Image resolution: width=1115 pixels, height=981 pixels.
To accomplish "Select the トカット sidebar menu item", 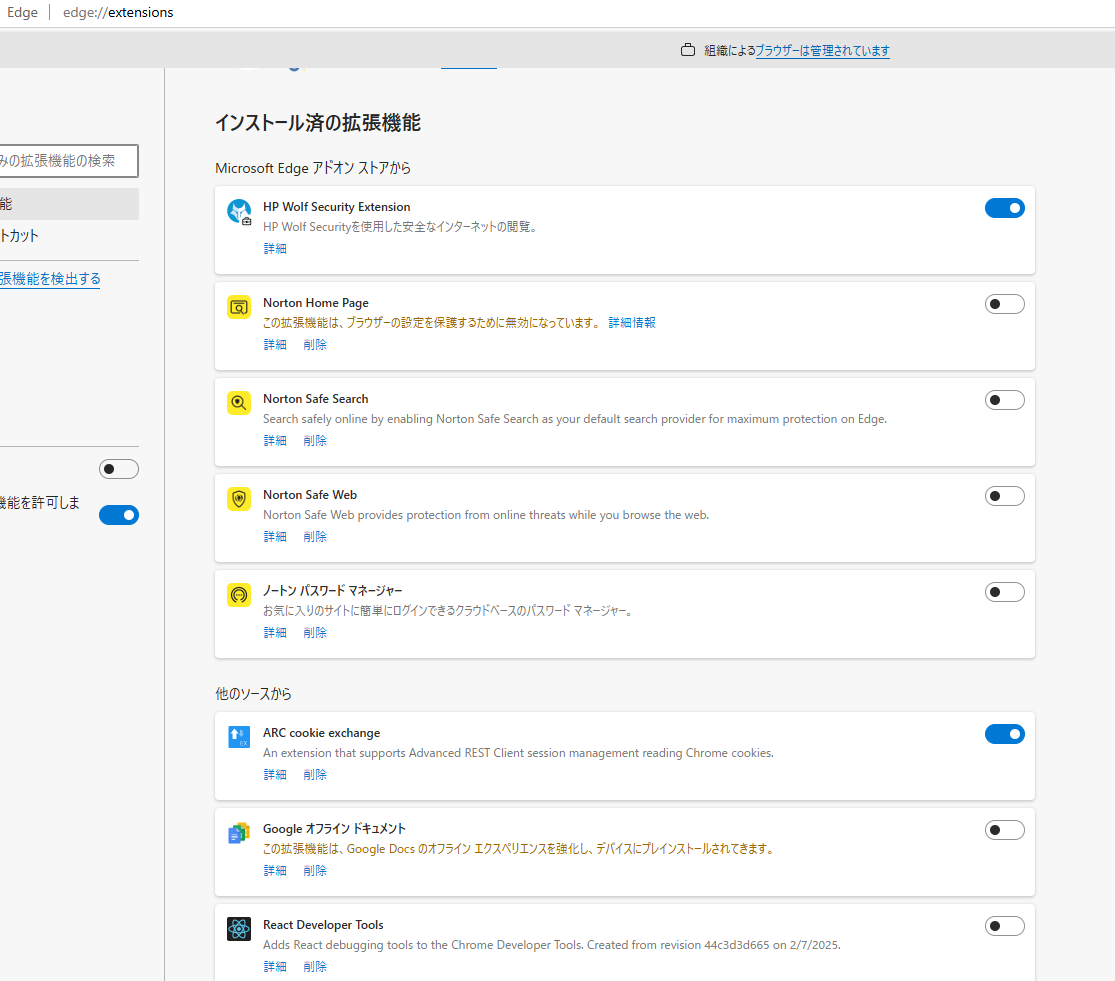I will click(x=69, y=236).
